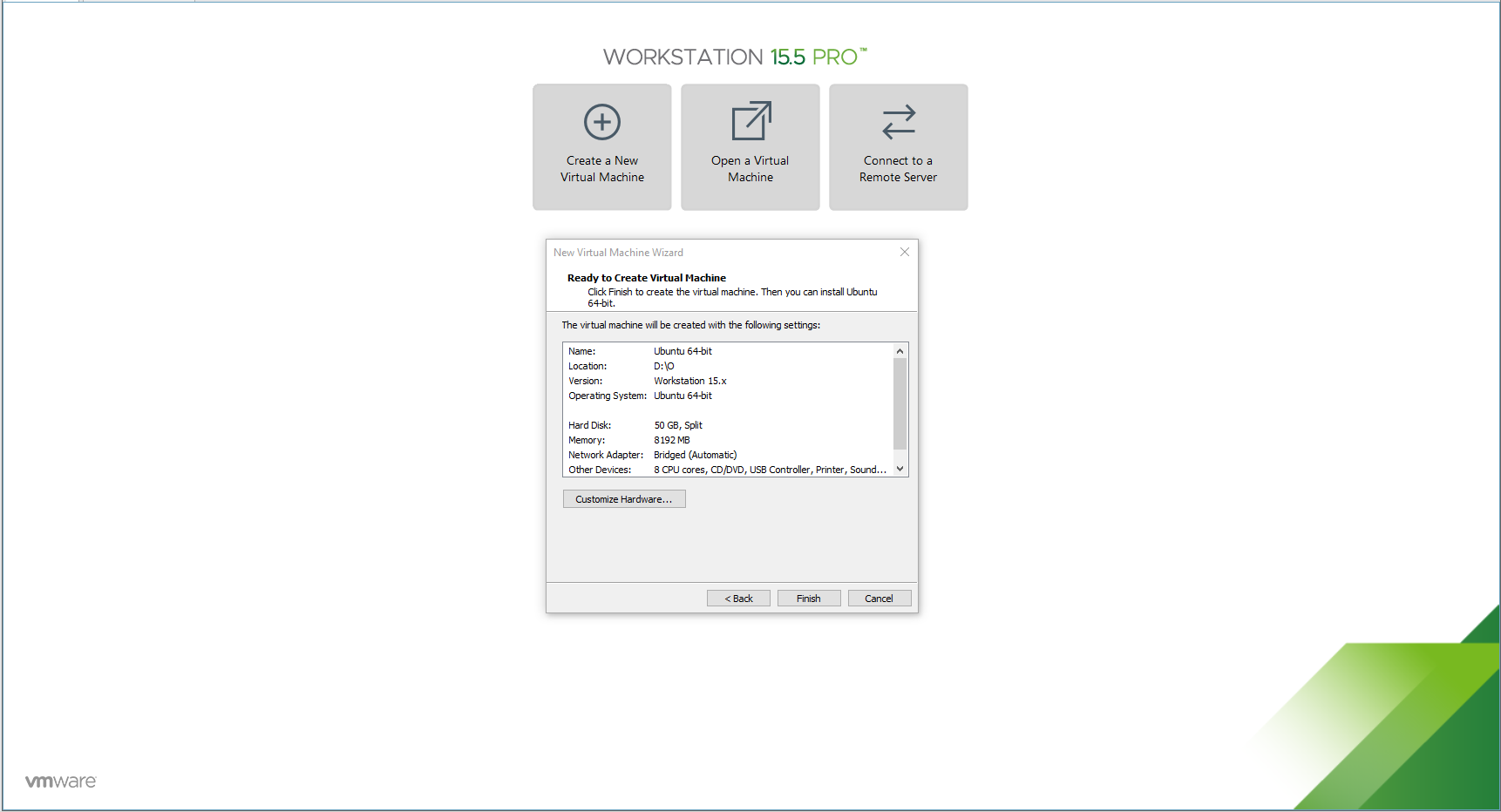Click the 'WORKSTATION 15.5 PRO' heading
This screenshot has width=1501, height=812.
tap(735, 57)
